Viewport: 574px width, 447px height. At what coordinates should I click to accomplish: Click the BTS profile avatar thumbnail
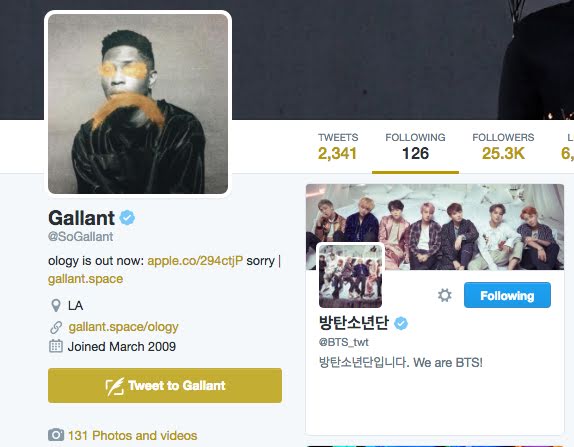350,276
